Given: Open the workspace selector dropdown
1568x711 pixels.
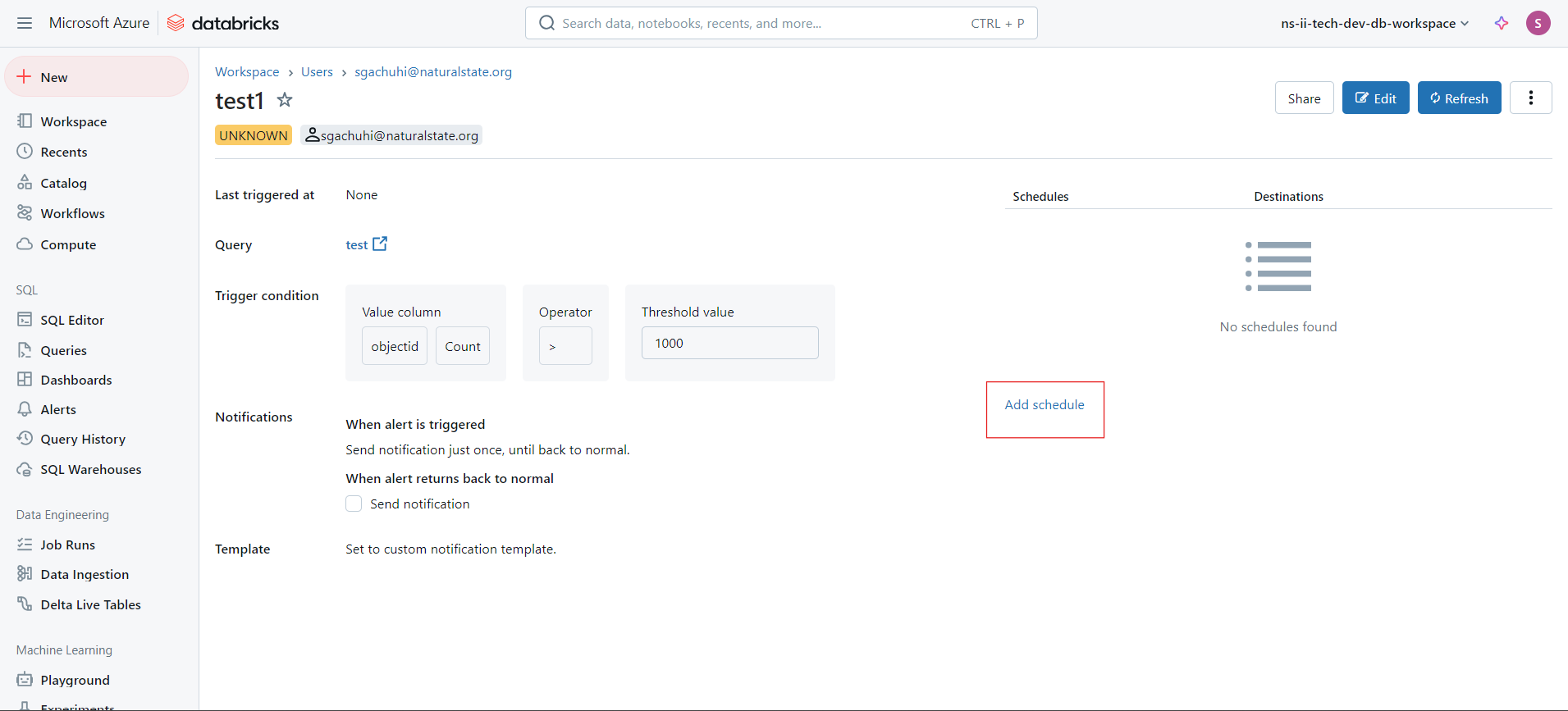Looking at the screenshot, I should pyautogui.click(x=1374, y=23).
